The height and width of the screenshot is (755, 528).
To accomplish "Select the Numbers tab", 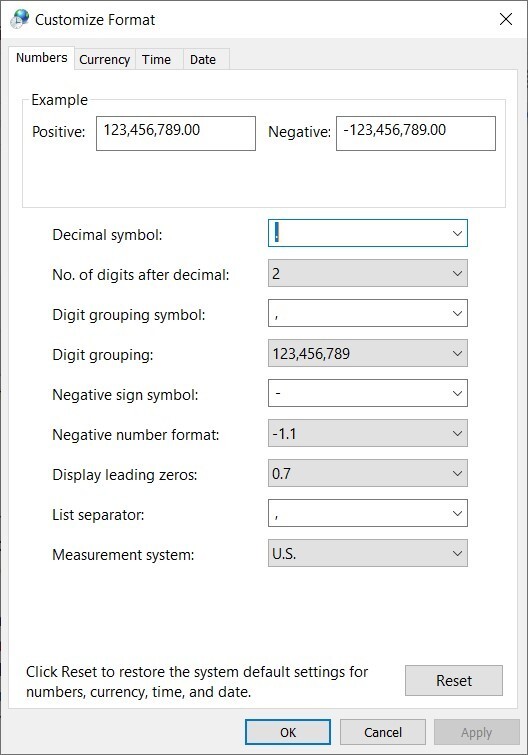I will click(41, 58).
